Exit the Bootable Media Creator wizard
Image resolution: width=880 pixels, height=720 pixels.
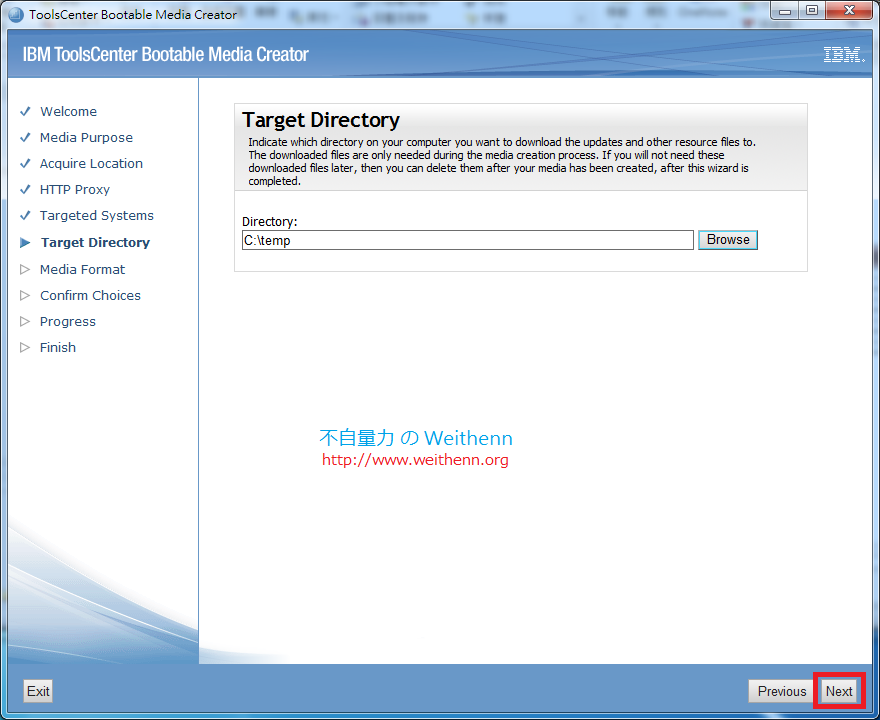(x=38, y=691)
